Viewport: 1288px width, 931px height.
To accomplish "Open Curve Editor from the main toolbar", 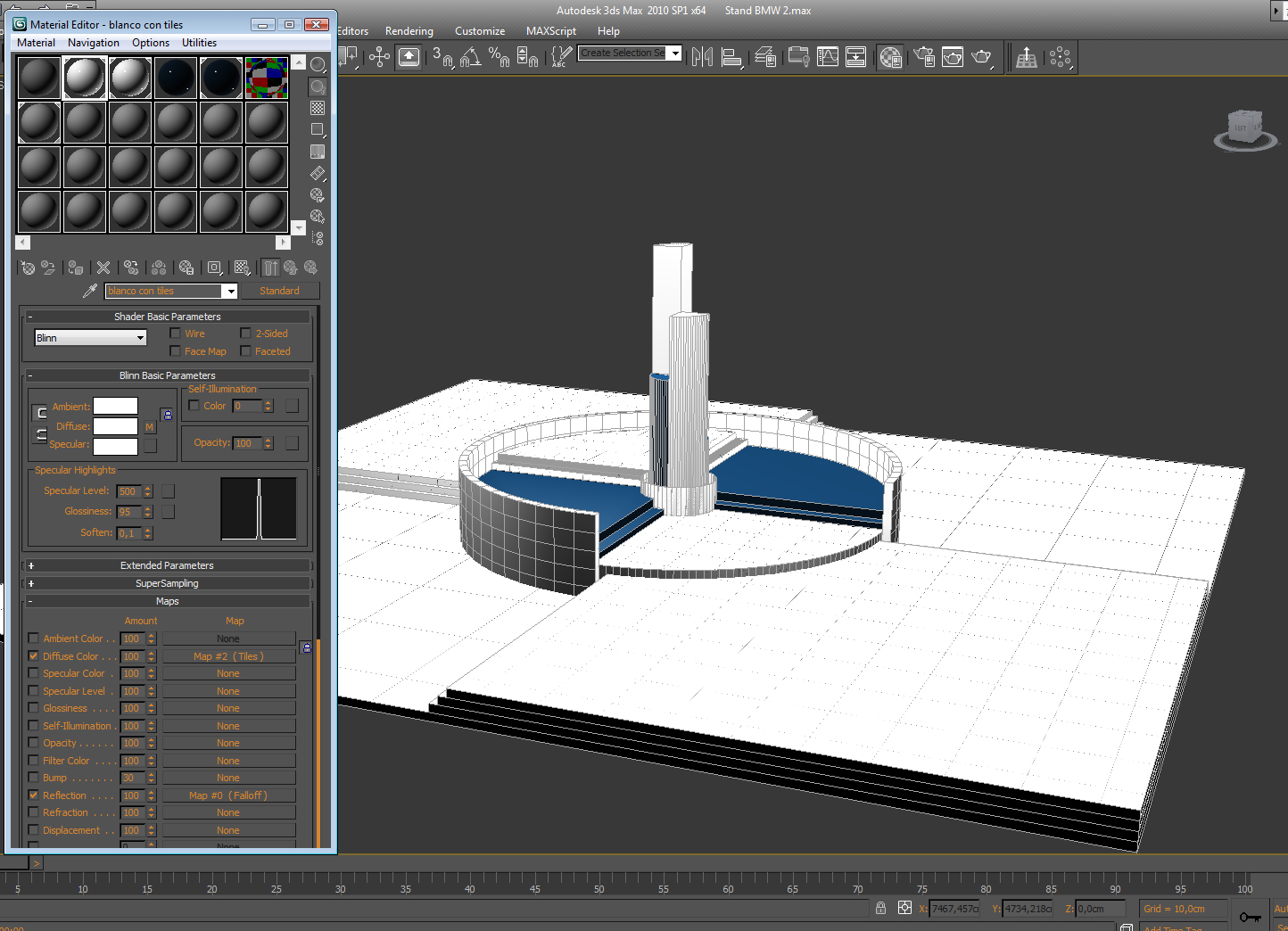I will 827,57.
